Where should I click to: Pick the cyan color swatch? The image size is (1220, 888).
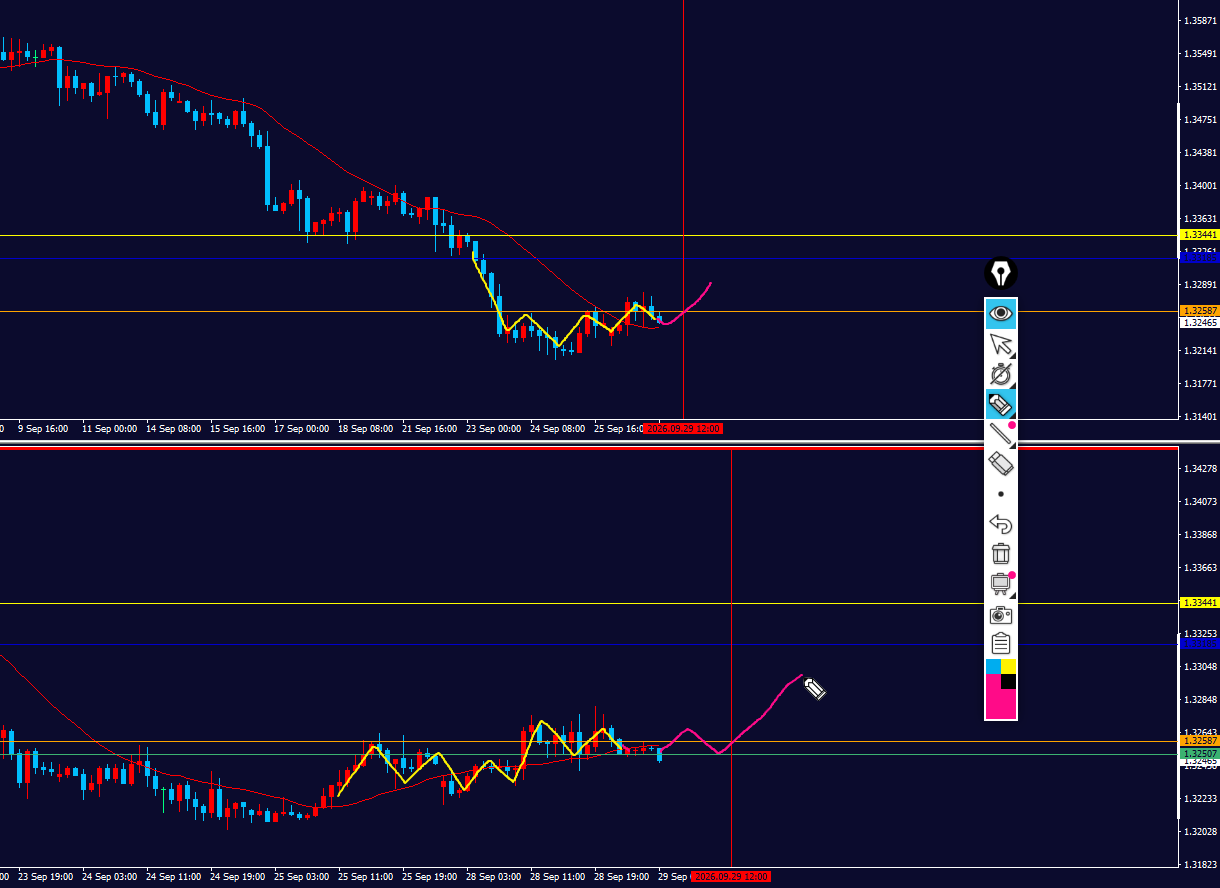pos(993,666)
